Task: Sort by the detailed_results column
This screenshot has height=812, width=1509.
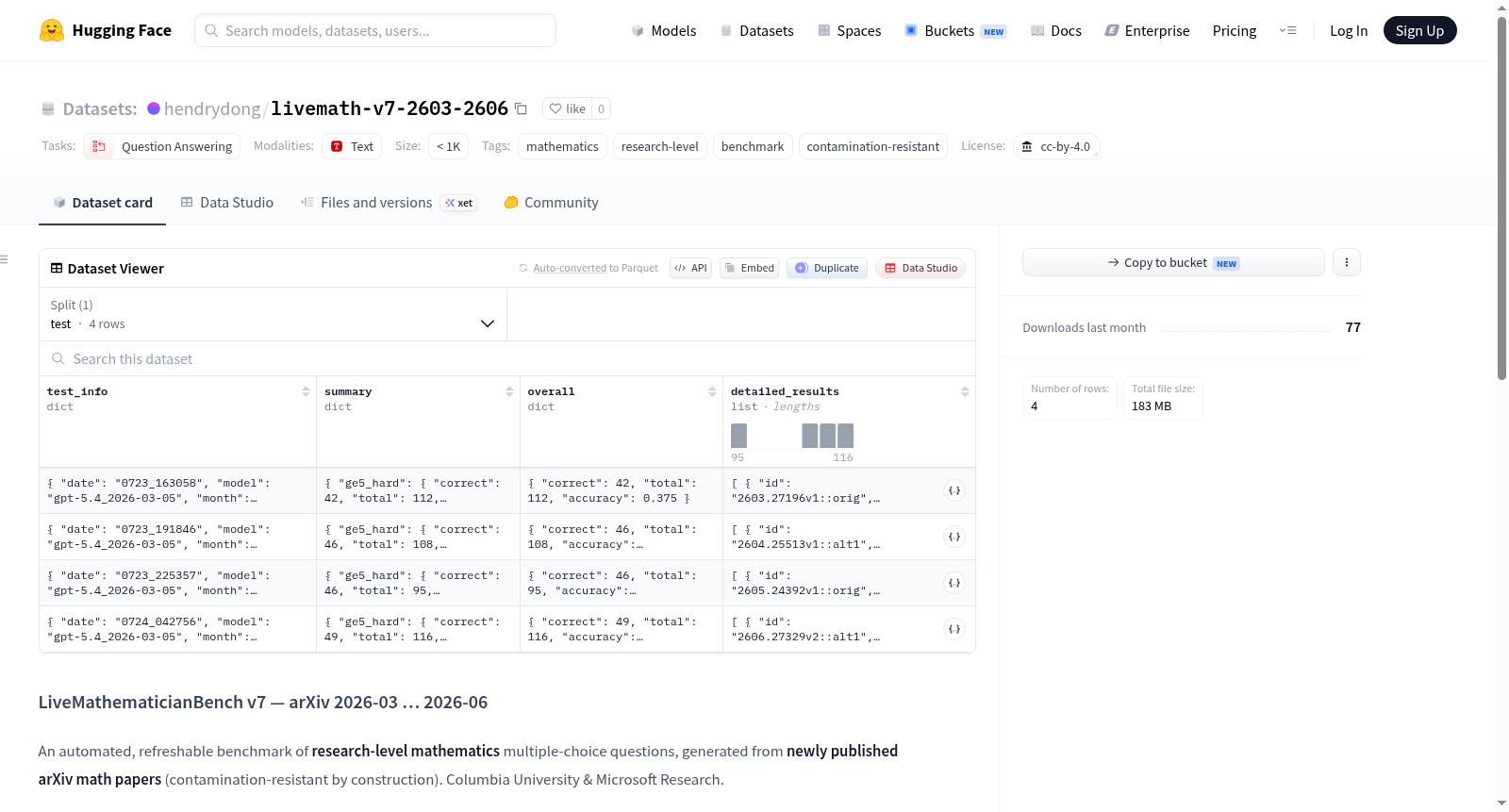Action: (x=965, y=391)
